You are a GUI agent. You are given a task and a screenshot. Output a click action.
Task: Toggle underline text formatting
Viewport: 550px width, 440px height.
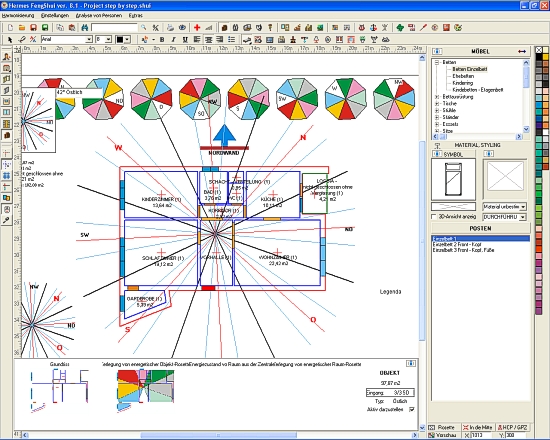point(185,39)
